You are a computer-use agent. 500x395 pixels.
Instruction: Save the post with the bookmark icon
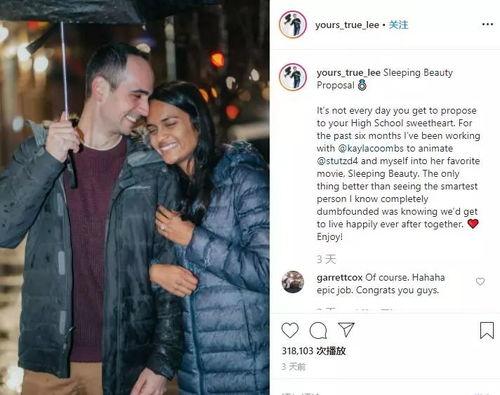coord(487,330)
